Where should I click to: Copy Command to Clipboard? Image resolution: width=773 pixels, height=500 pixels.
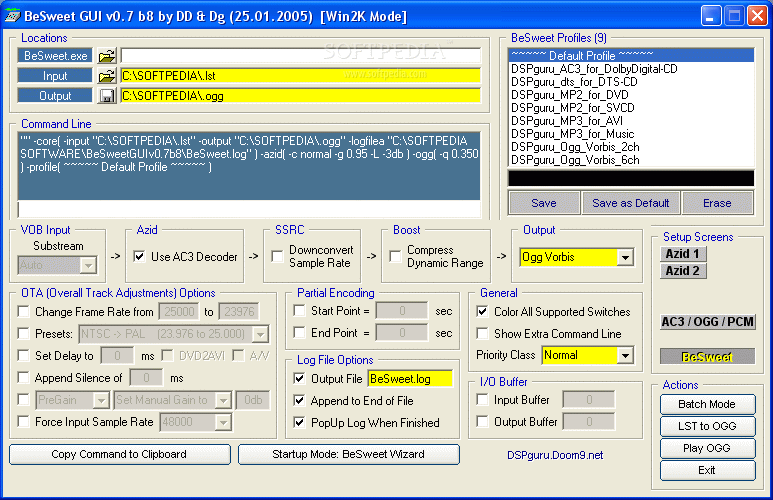[119, 454]
